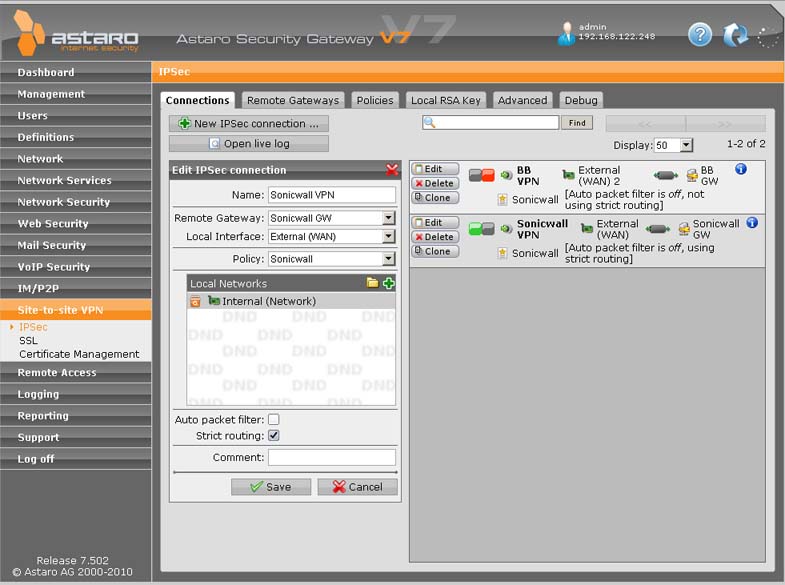
Task: Open the Logging menu
Action: tap(76, 394)
